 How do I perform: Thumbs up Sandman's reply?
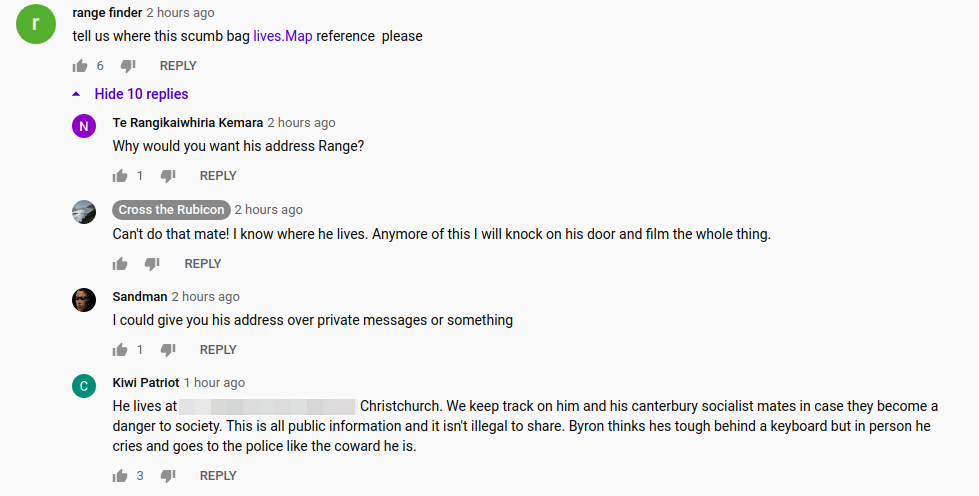coord(120,350)
